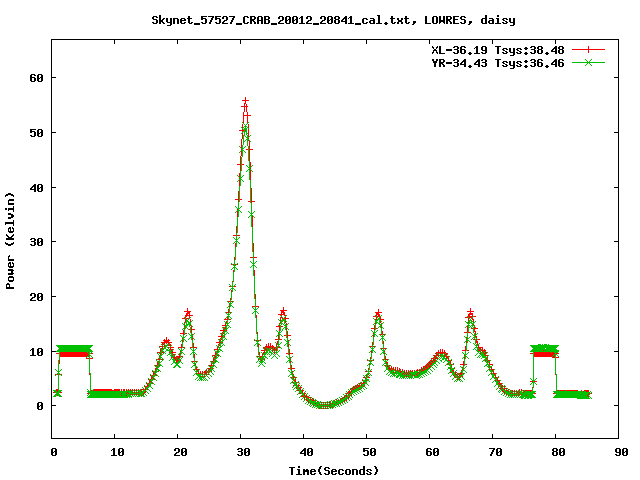Click the x-axis tick label 10

tap(117, 452)
